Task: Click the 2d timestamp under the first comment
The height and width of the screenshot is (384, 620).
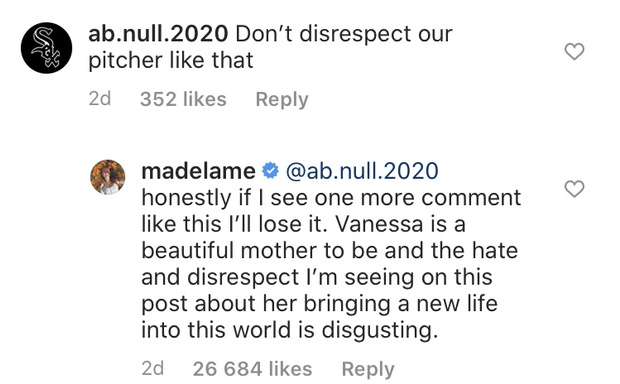Action: (x=100, y=99)
